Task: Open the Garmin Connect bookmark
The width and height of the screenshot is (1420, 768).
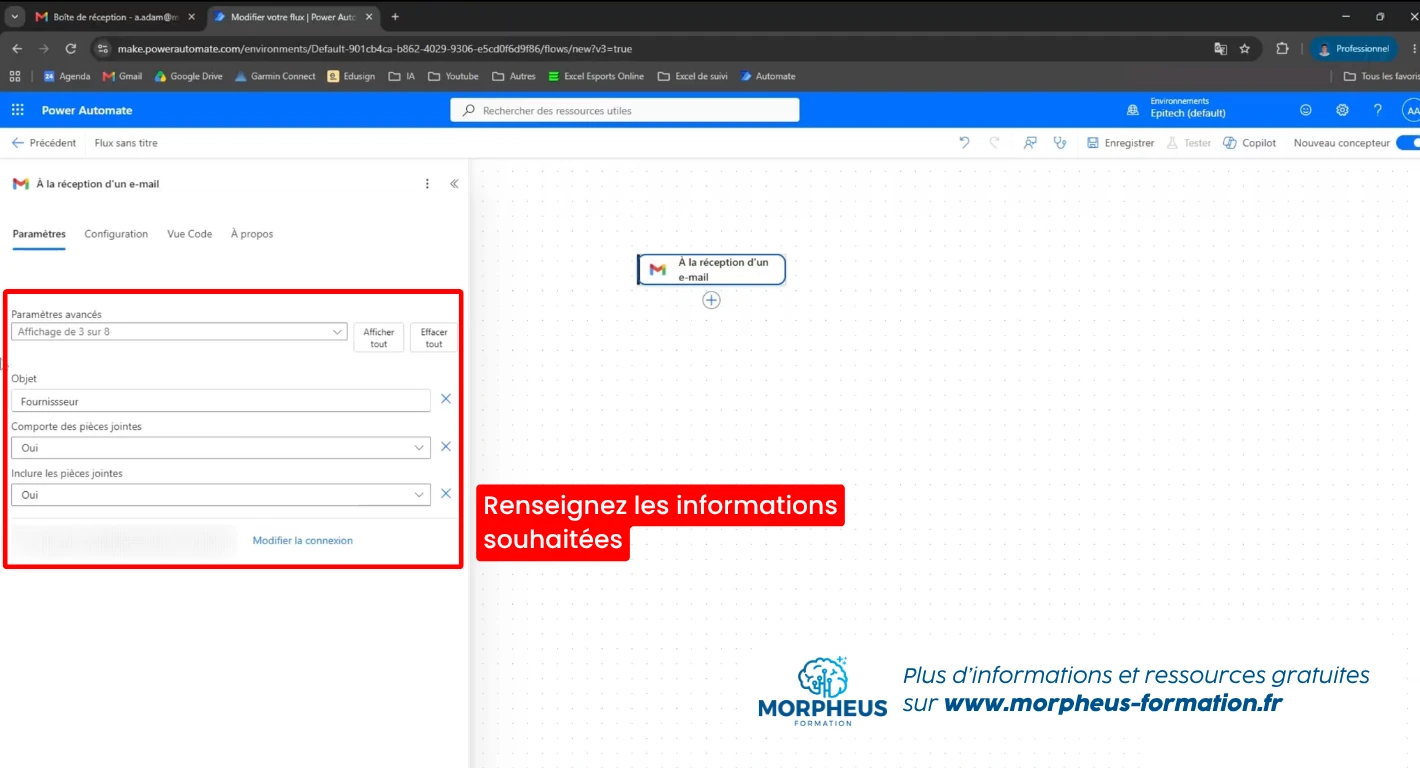Action: pos(276,76)
